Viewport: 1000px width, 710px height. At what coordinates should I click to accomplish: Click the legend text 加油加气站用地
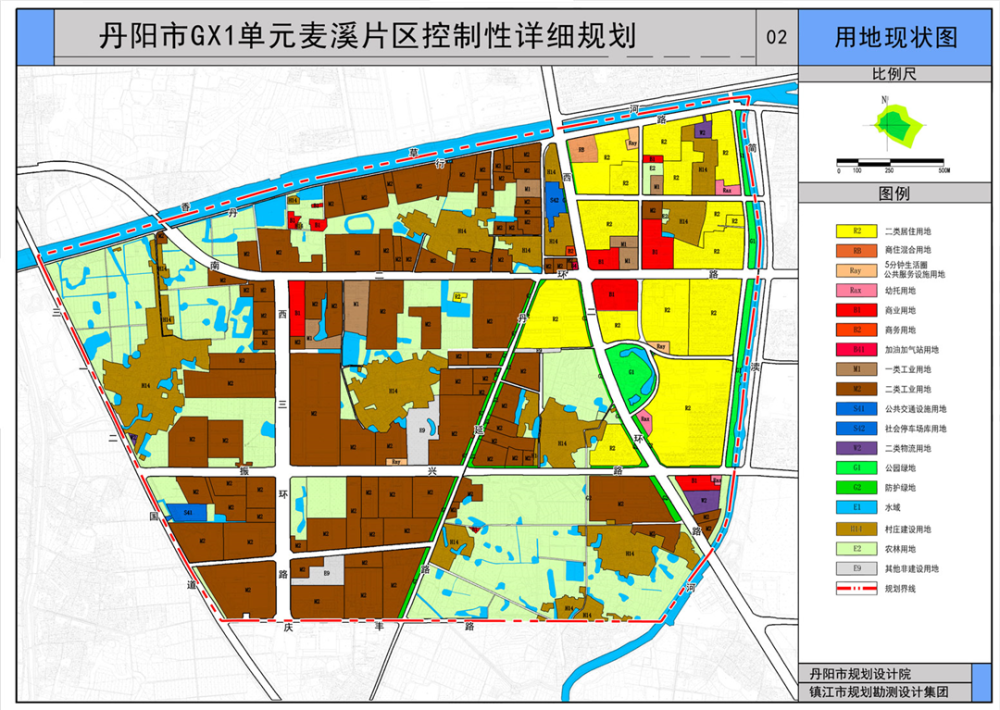(x=911, y=350)
